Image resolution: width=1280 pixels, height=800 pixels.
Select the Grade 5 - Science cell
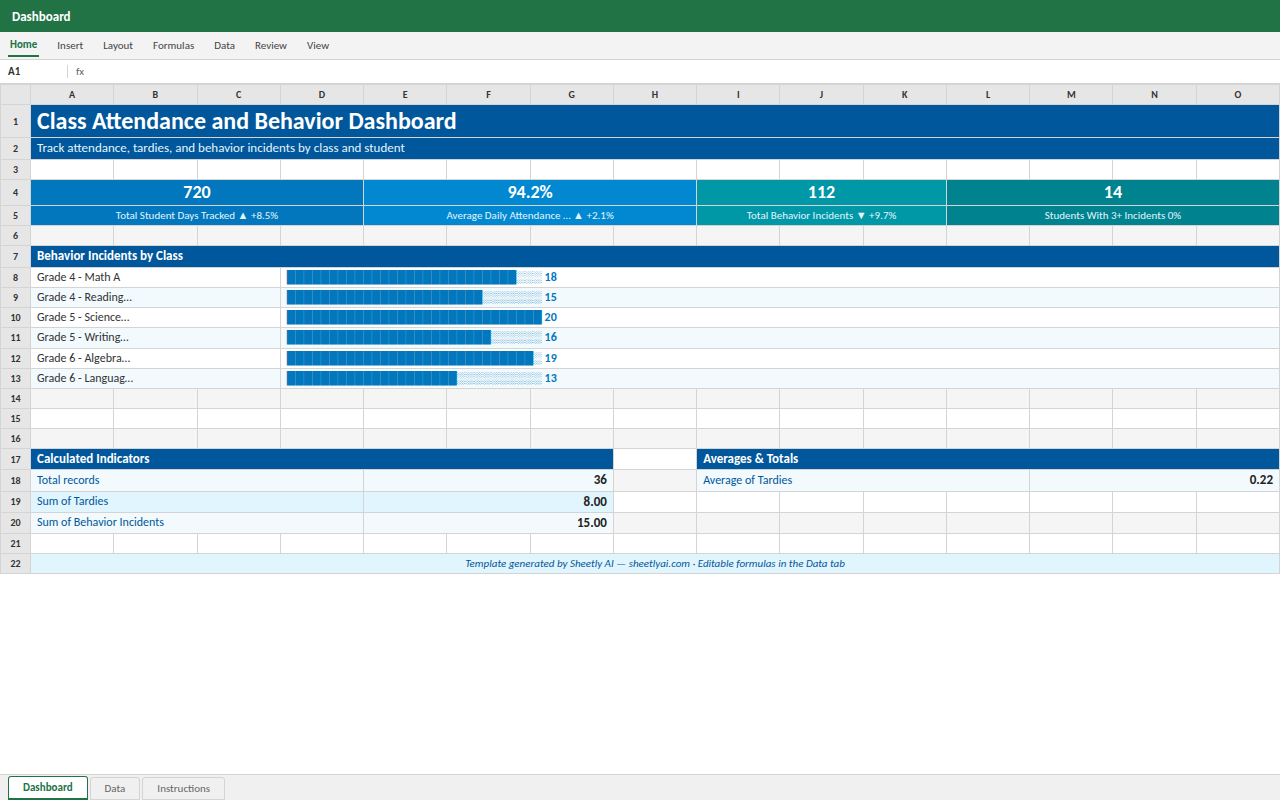click(155, 317)
